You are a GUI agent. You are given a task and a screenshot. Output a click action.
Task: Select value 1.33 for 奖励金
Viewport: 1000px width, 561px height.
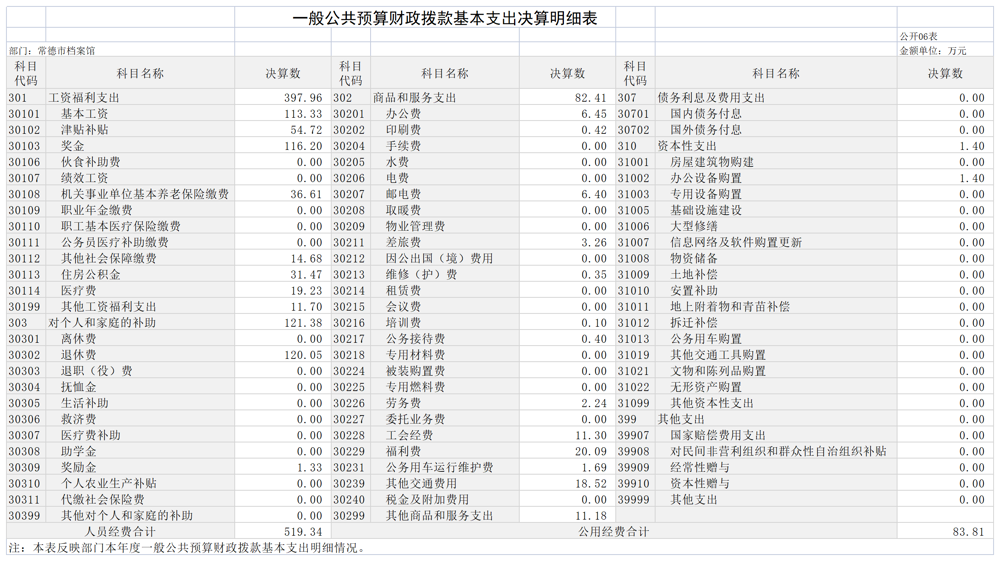(x=309, y=467)
